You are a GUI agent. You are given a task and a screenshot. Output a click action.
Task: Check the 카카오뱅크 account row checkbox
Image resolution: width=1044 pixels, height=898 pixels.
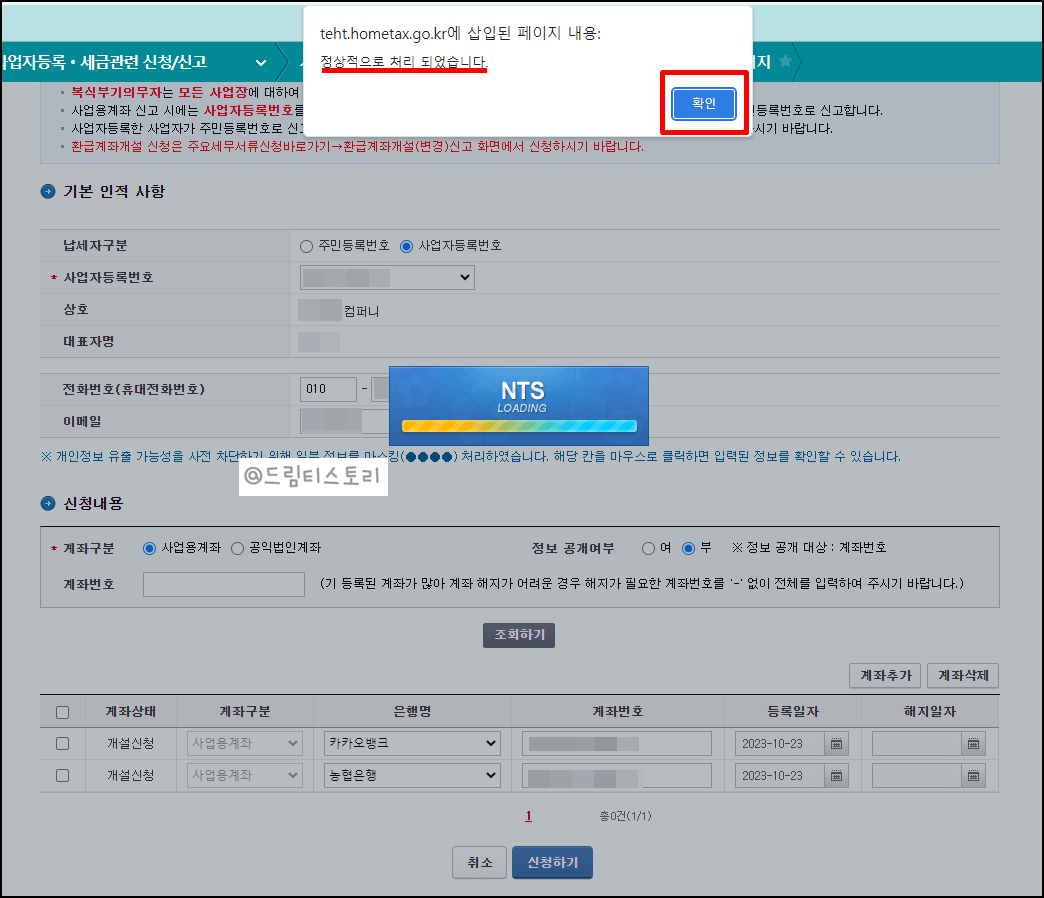[62, 743]
